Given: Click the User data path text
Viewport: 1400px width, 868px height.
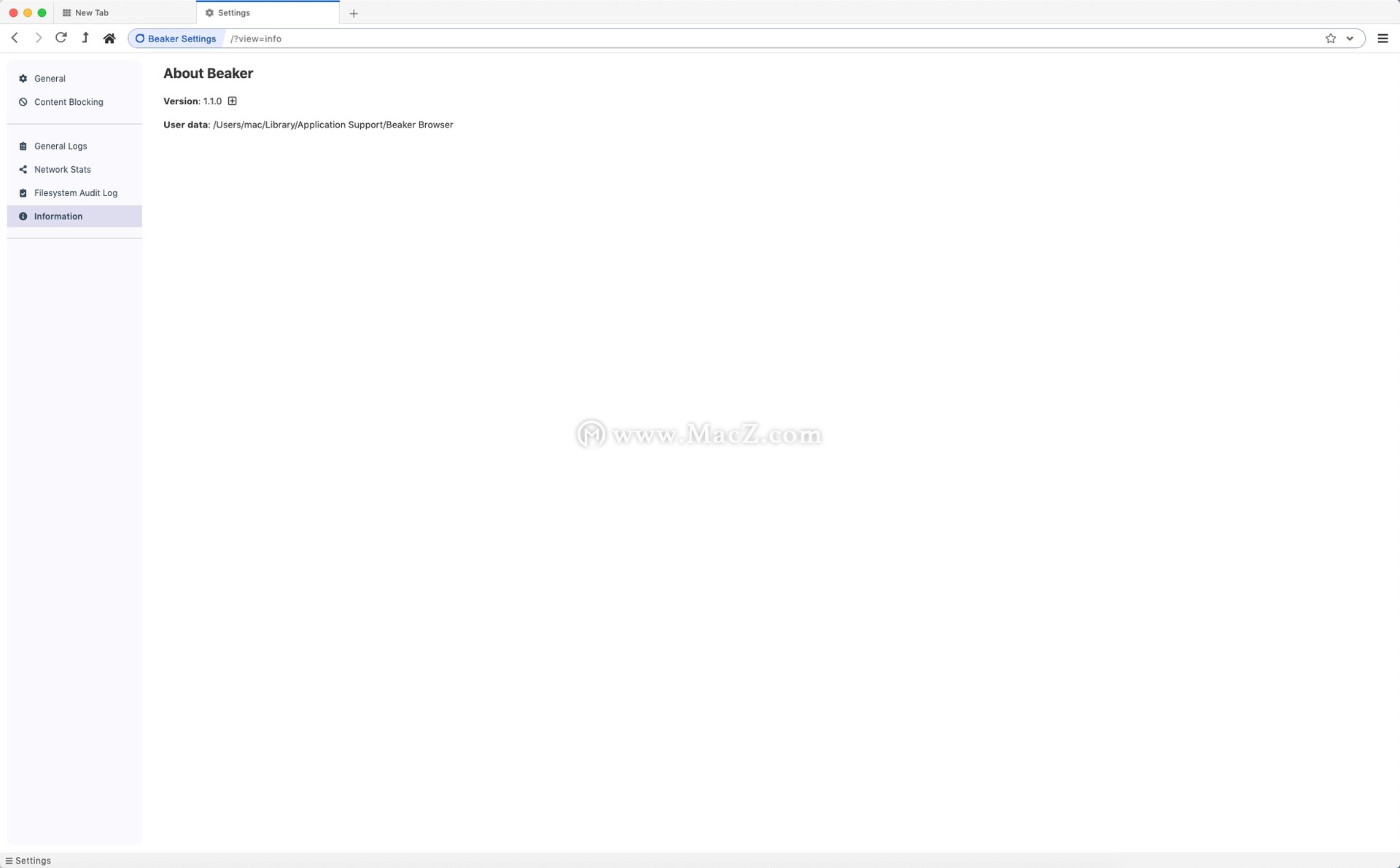Looking at the screenshot, I should click(x=332, y=125).
